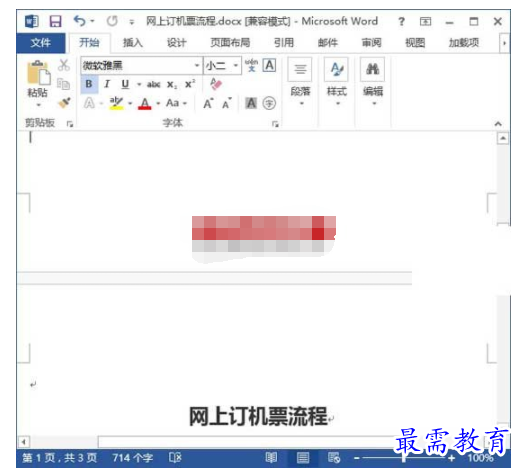Increase font size with larger A
The height and width of the screenshot is (472, 517).
click(208, 103)
